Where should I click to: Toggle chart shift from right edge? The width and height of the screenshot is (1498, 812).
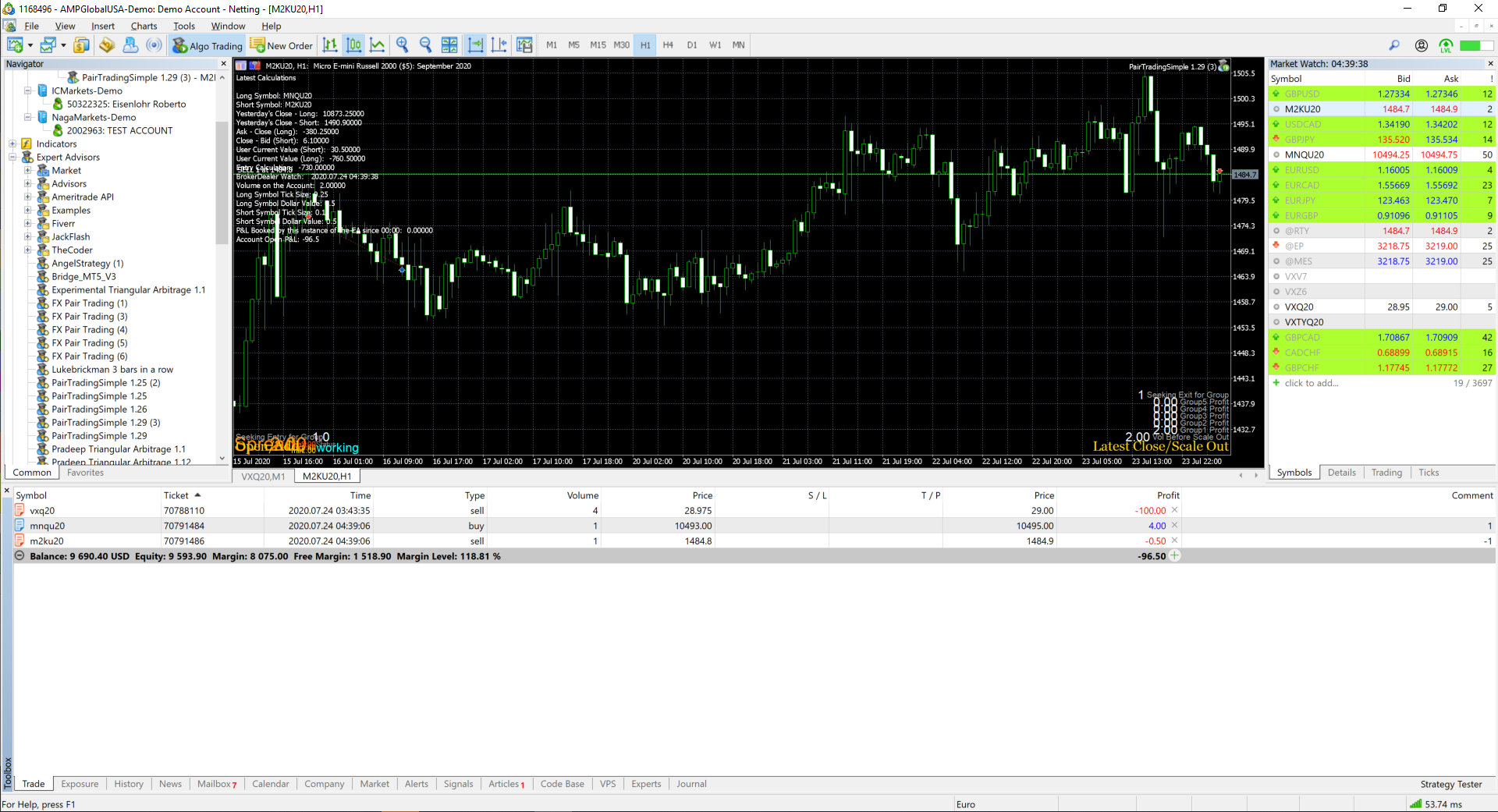(499, 45)
